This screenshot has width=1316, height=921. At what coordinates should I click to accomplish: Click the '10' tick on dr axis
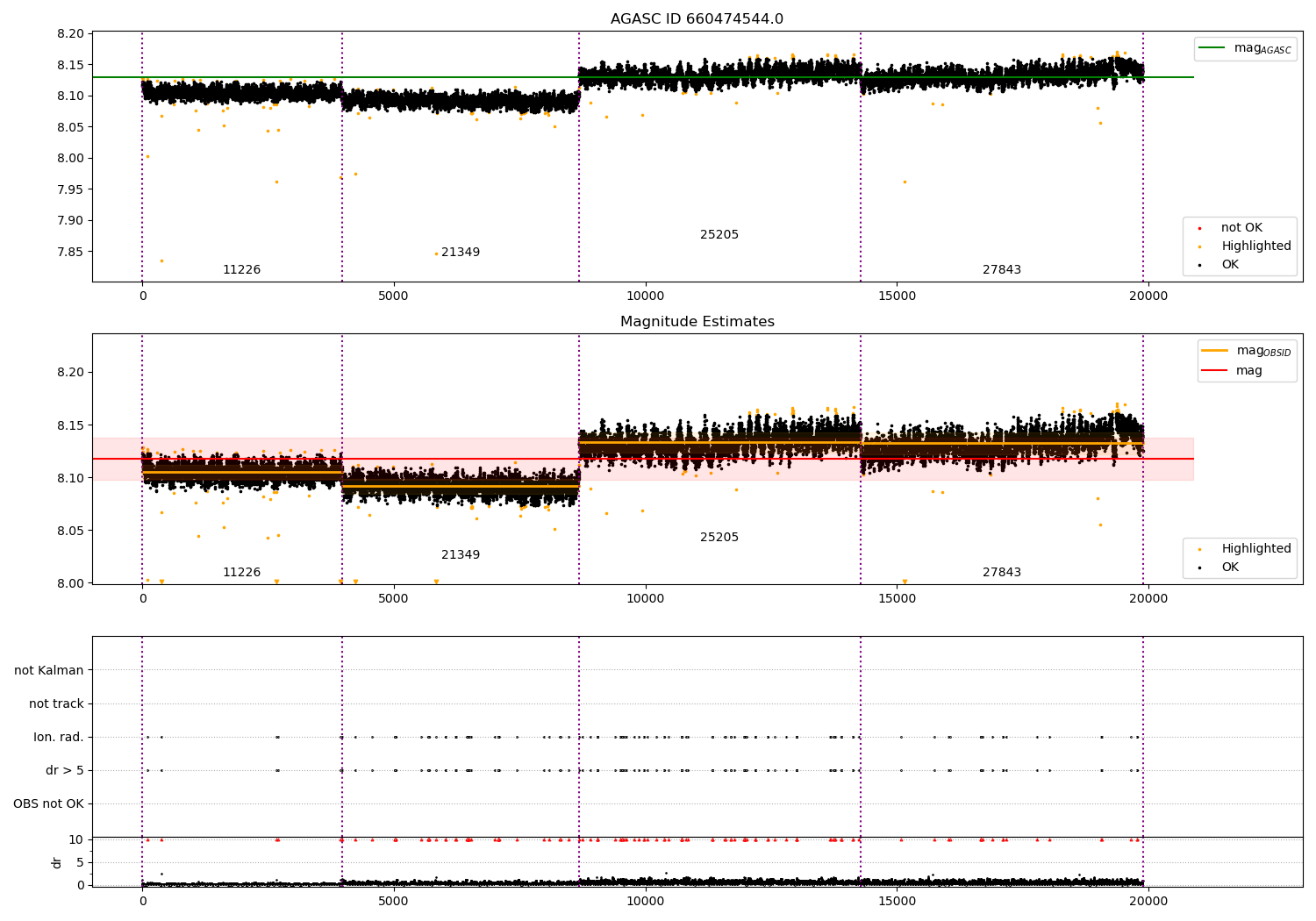(77, 839)
